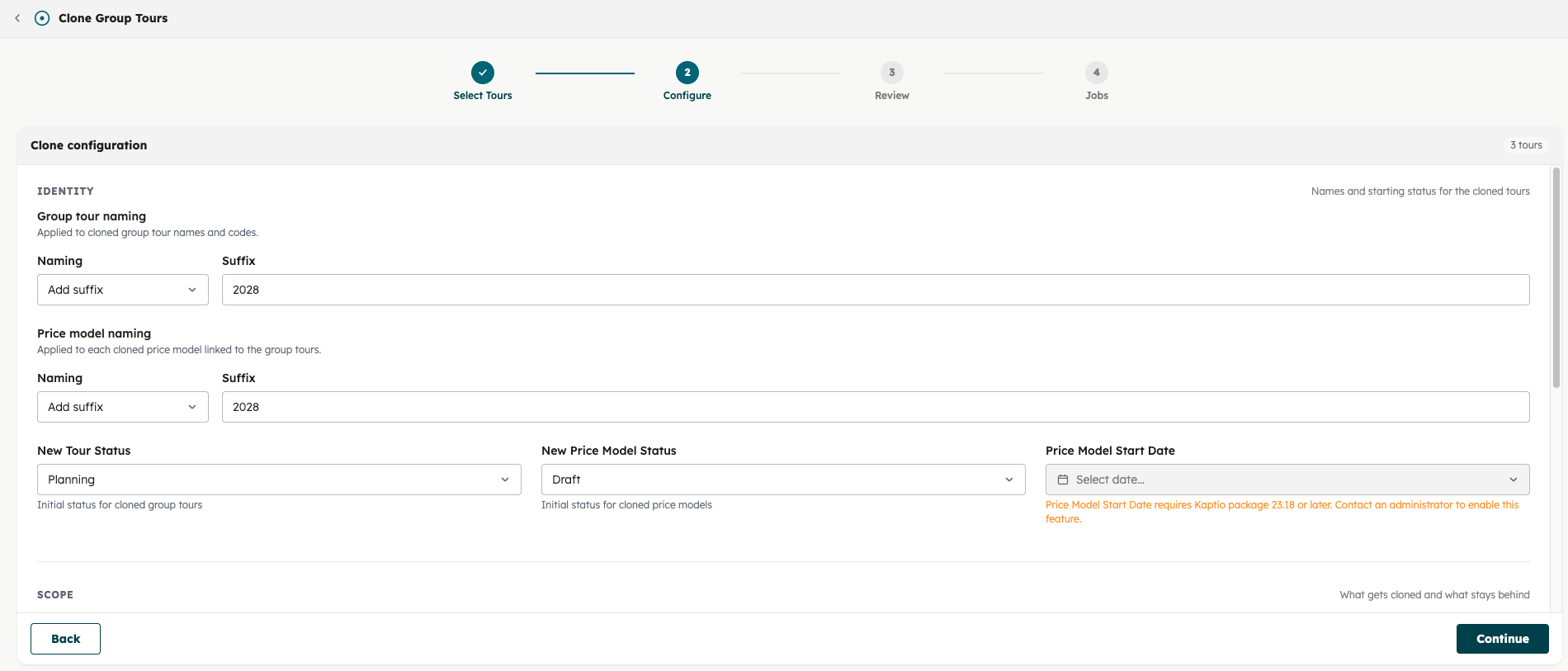The width and height of the screenshot is (1568, 671).
Task: Click the IDENTITY section label
Action: [x=65, y=191]
